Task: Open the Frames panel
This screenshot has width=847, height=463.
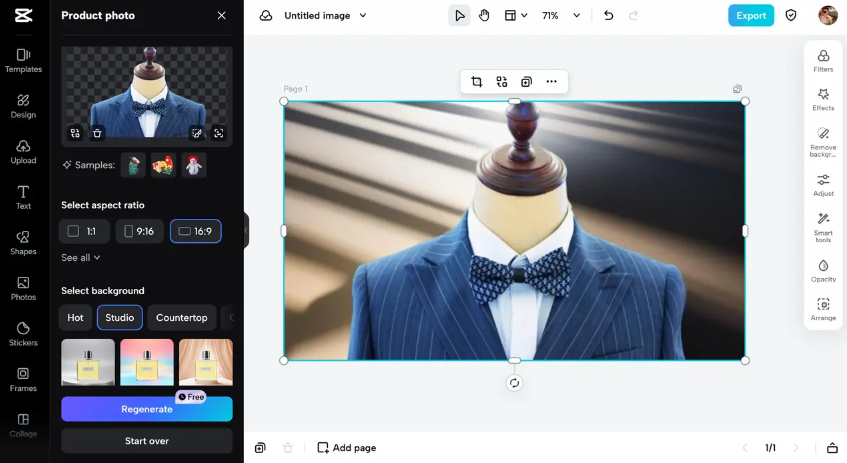Action: (23, 379)
